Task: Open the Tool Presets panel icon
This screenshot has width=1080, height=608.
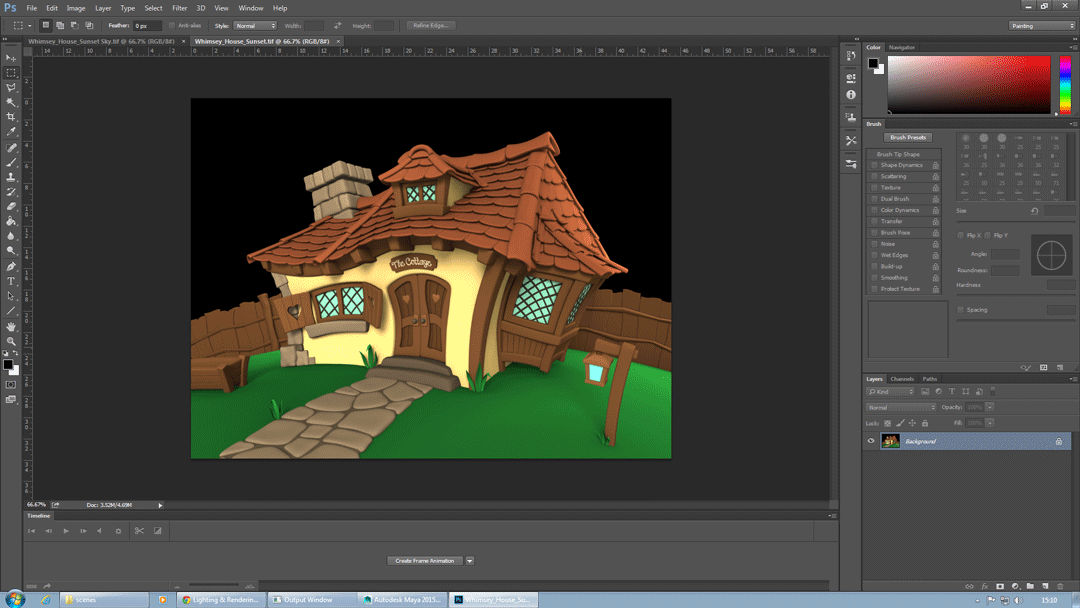Action: pos(851,140)
